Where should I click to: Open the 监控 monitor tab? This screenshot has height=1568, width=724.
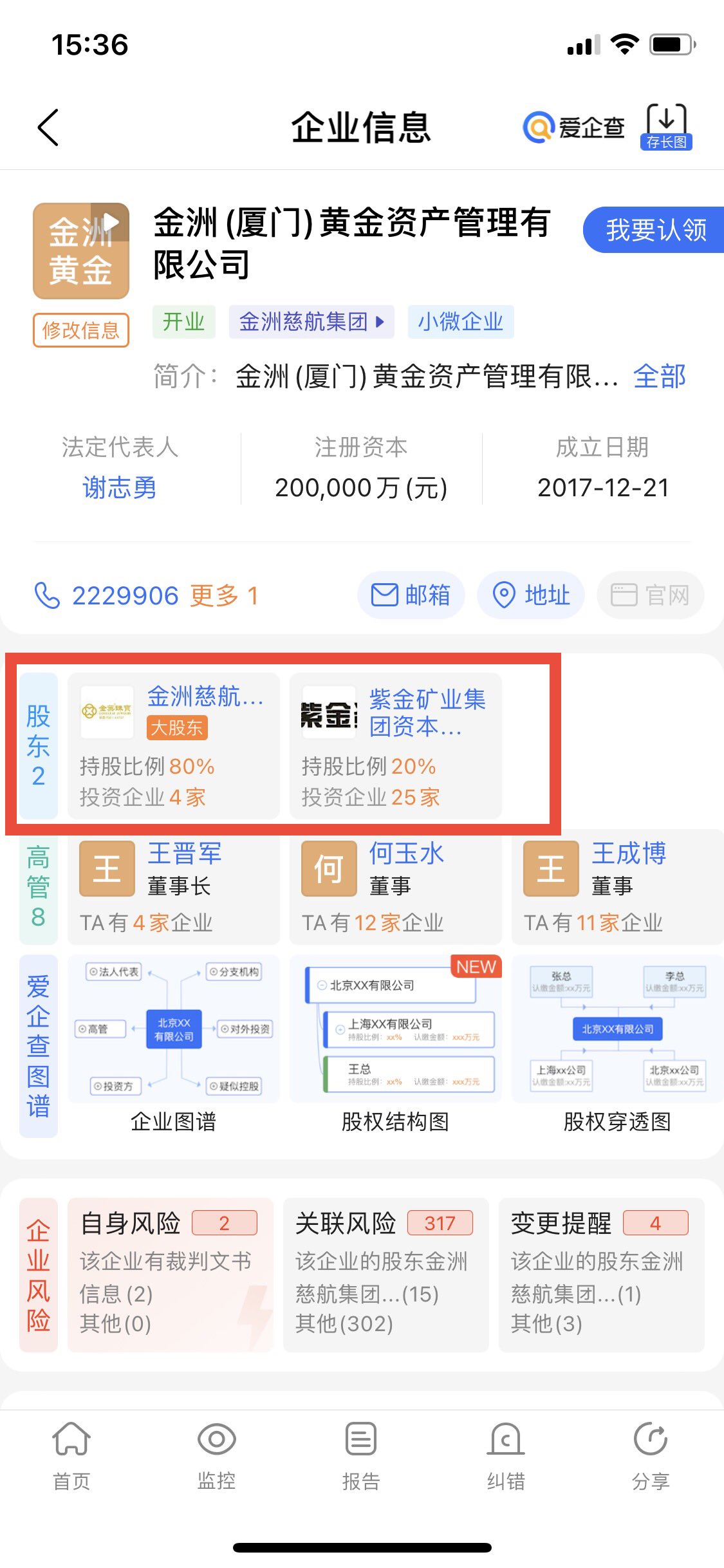click(x=216, y=1457)
